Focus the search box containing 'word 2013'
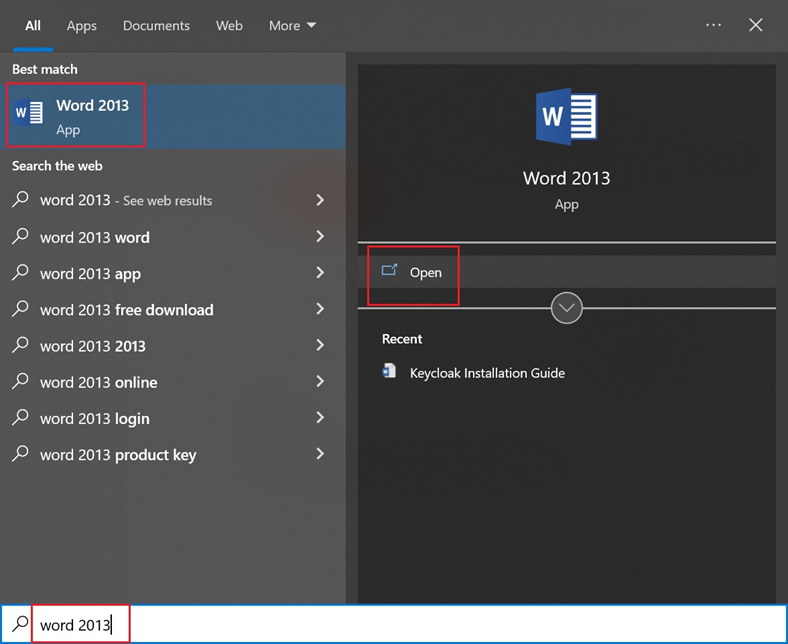This screenshot has height=644, width=788. pyautogui.click(x=394, y=624)
